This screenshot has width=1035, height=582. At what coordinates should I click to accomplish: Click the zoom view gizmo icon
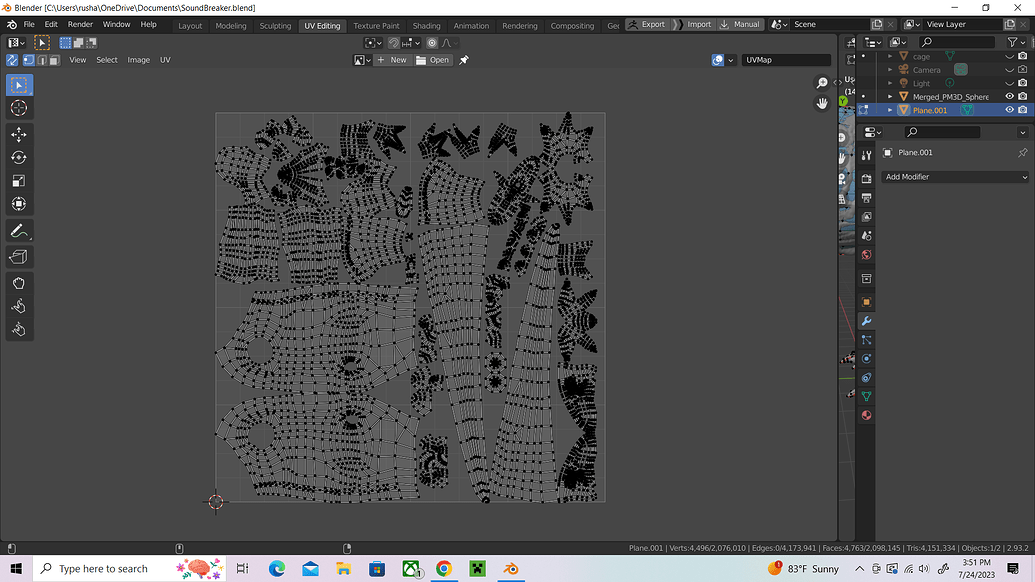point(822,82)
